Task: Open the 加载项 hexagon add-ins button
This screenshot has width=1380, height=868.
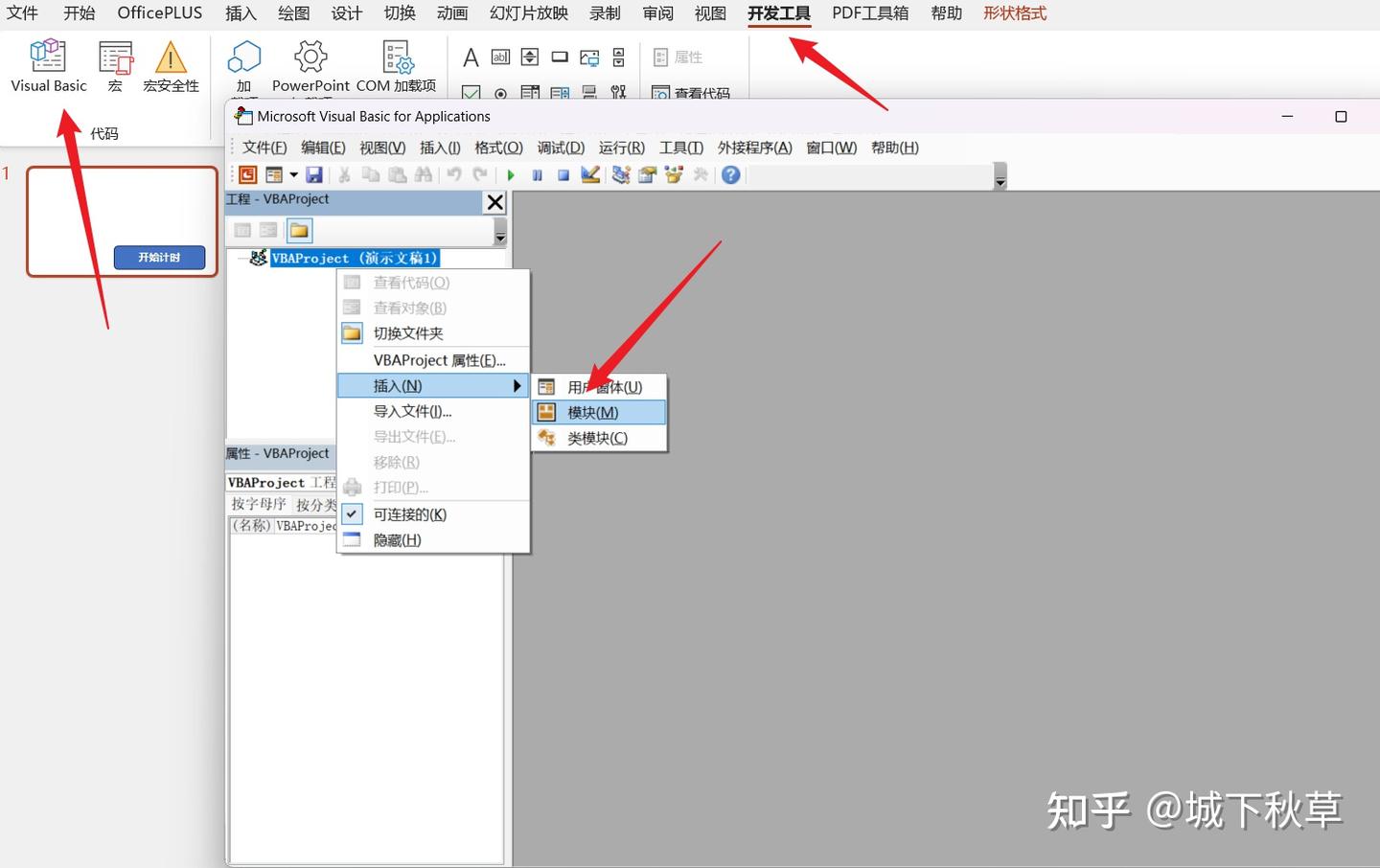Action: tap(244, 65)
